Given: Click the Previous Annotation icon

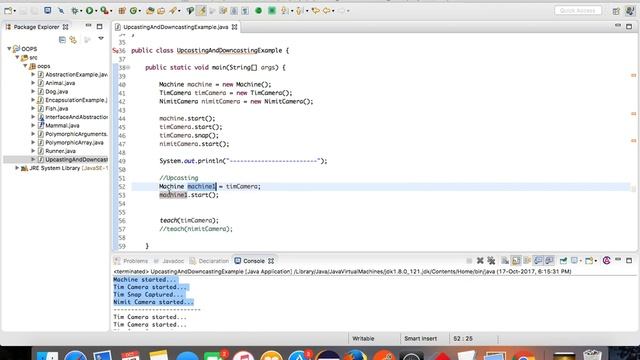Looking at the screenshot, I should tap(299, 11).
